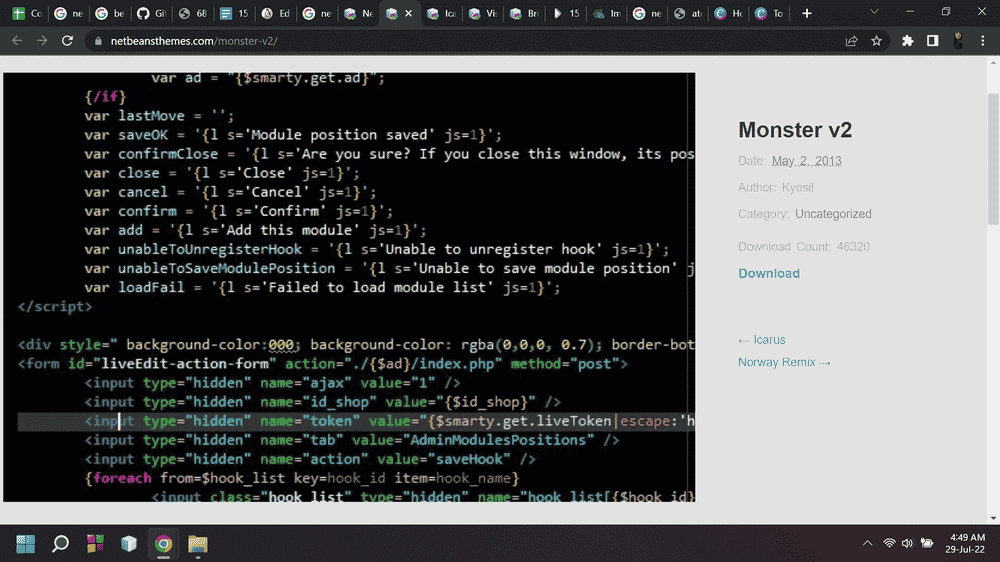Screen dimensions: 1000x562
Task: Open the Wi-Fi network status icon
Action: (x=889, y=544)
